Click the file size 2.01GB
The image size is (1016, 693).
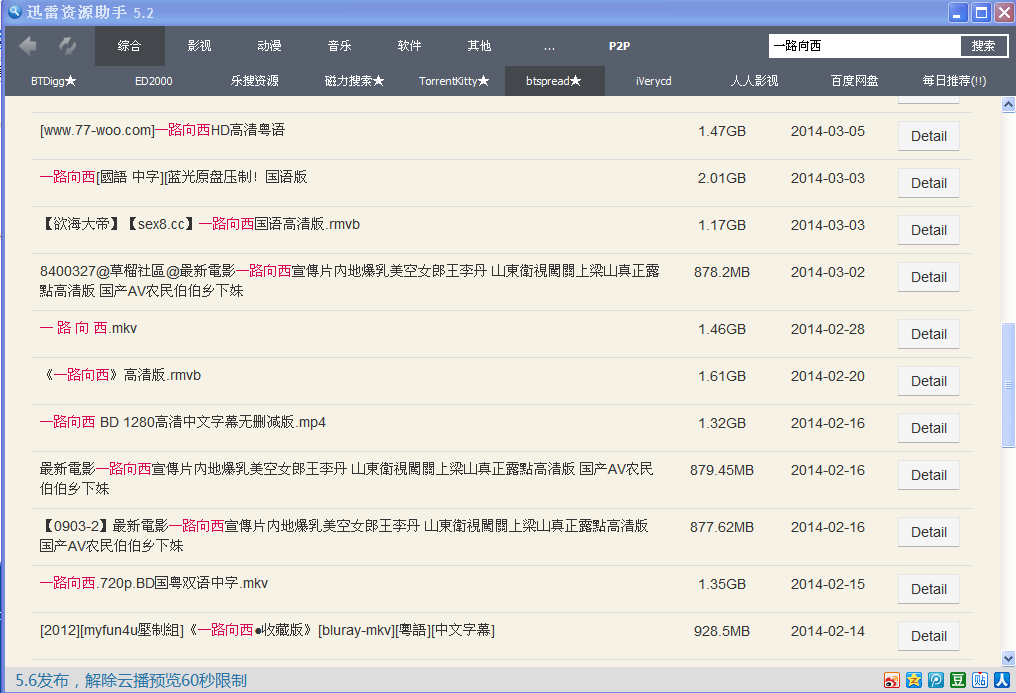[722, 178]
